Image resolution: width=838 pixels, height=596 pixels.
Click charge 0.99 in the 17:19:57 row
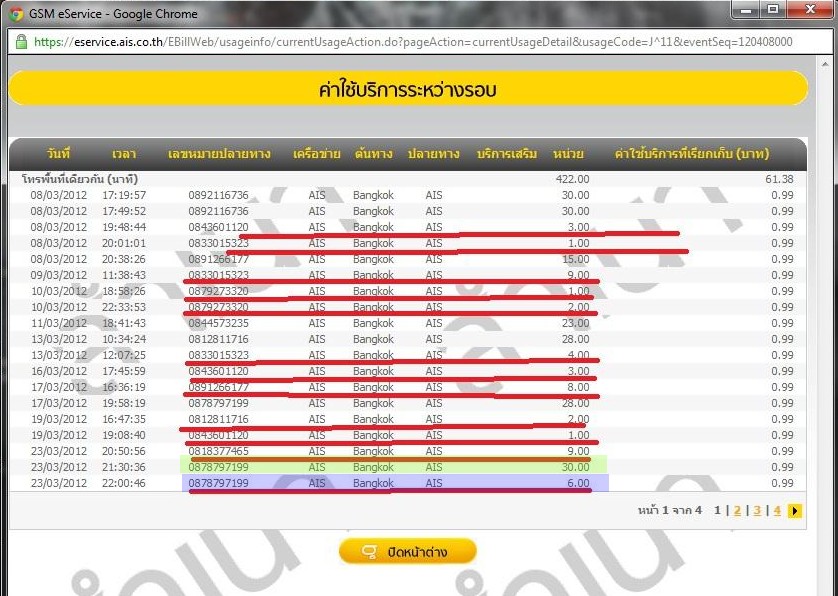782,195
